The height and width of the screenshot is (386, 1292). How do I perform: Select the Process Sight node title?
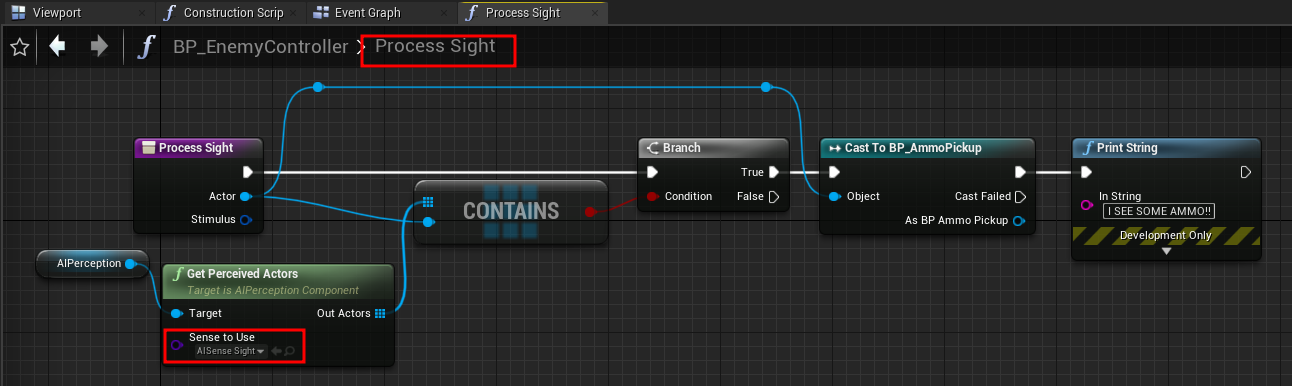point(196,148)
